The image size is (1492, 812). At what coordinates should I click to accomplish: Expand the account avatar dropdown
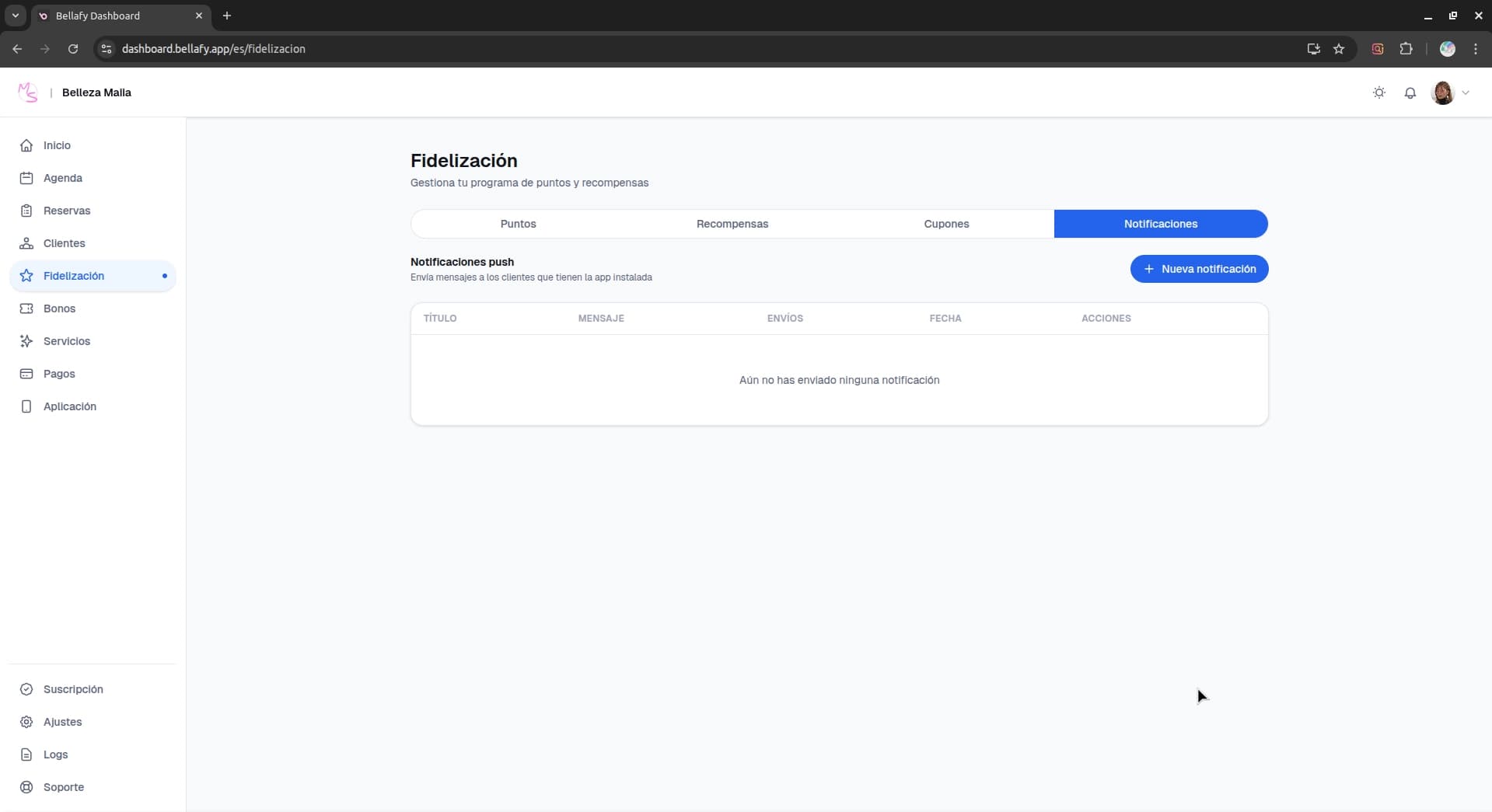1450,92
